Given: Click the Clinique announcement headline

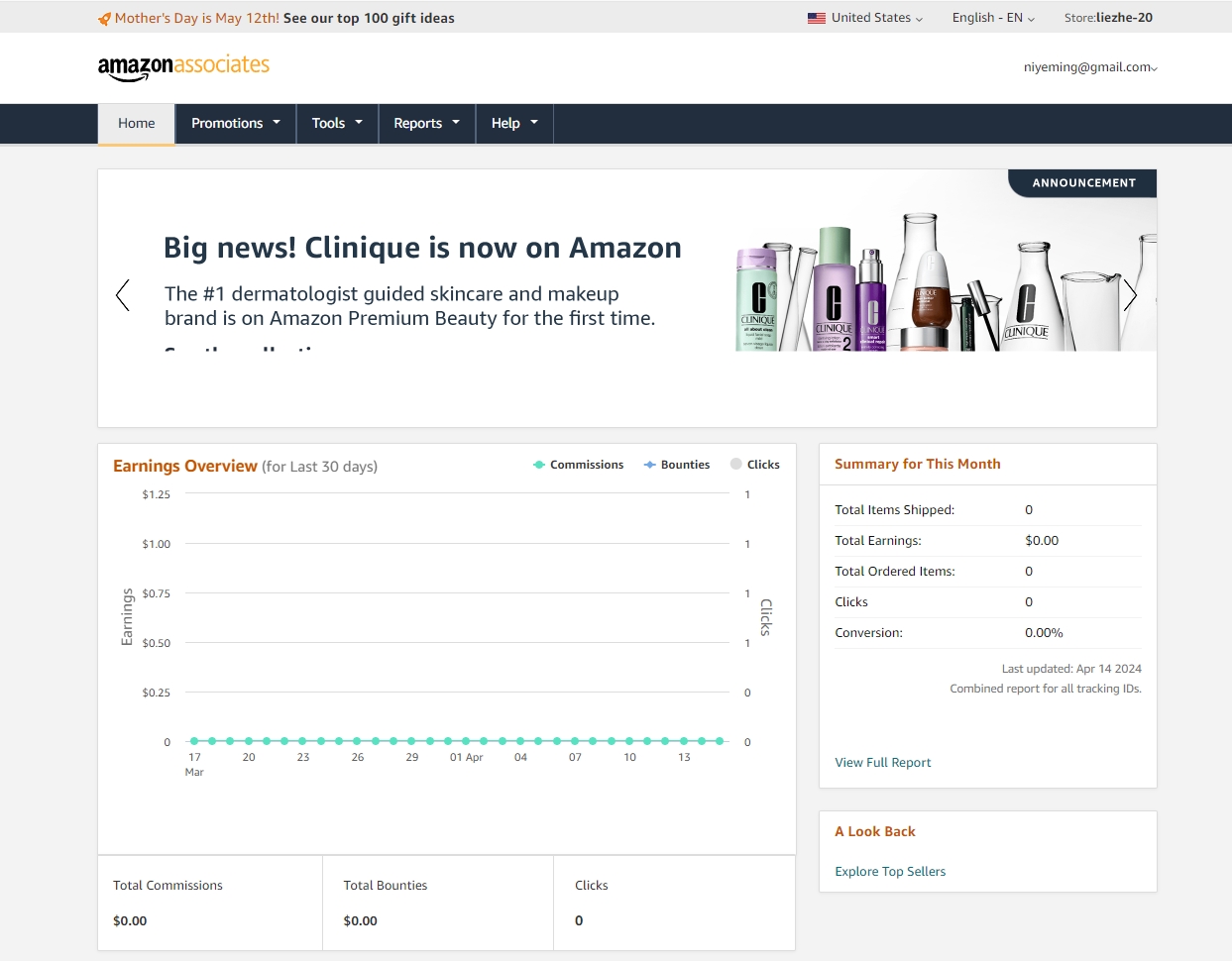Looking at the screenshot, I should (422, 248).
